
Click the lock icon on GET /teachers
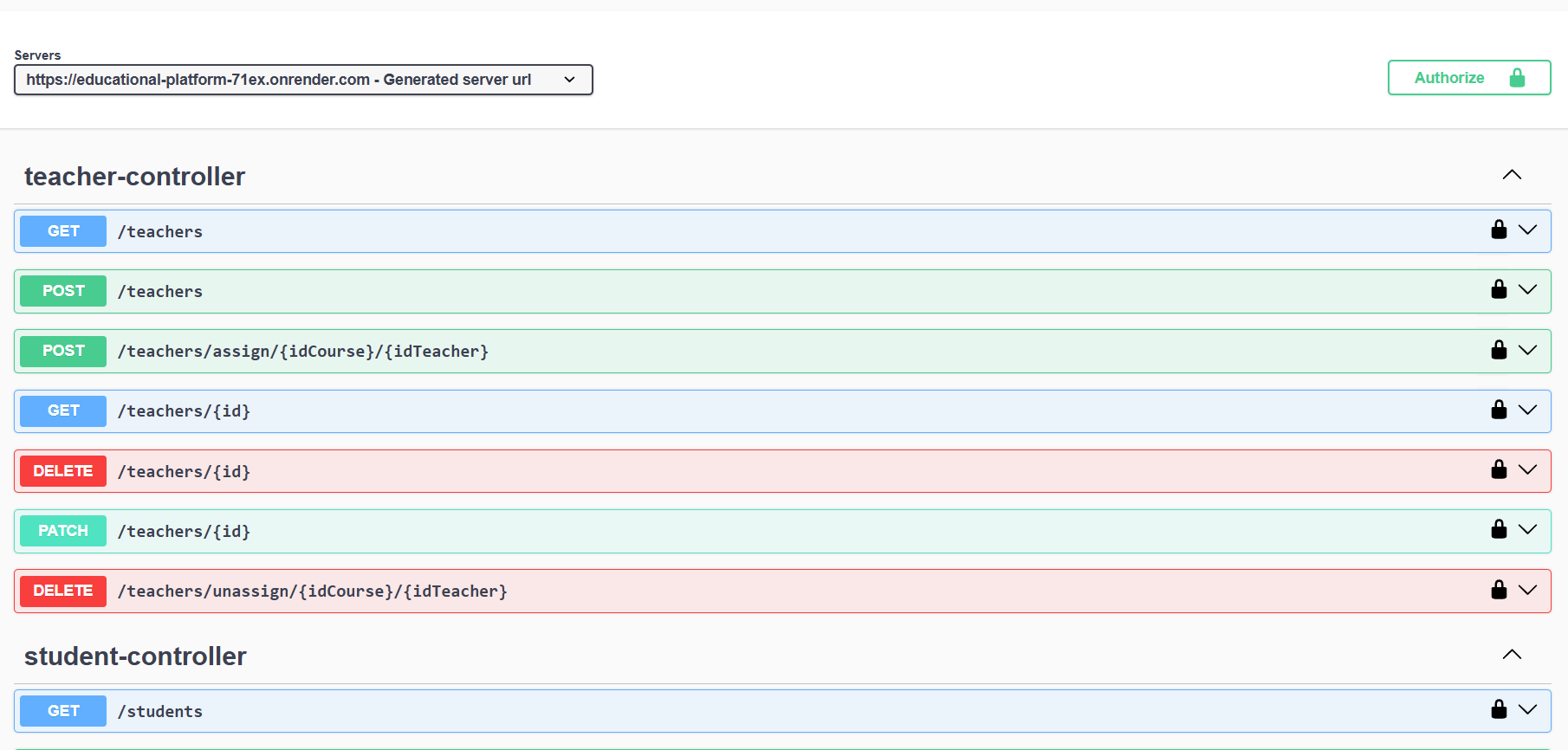click(x=1499, y=230)
